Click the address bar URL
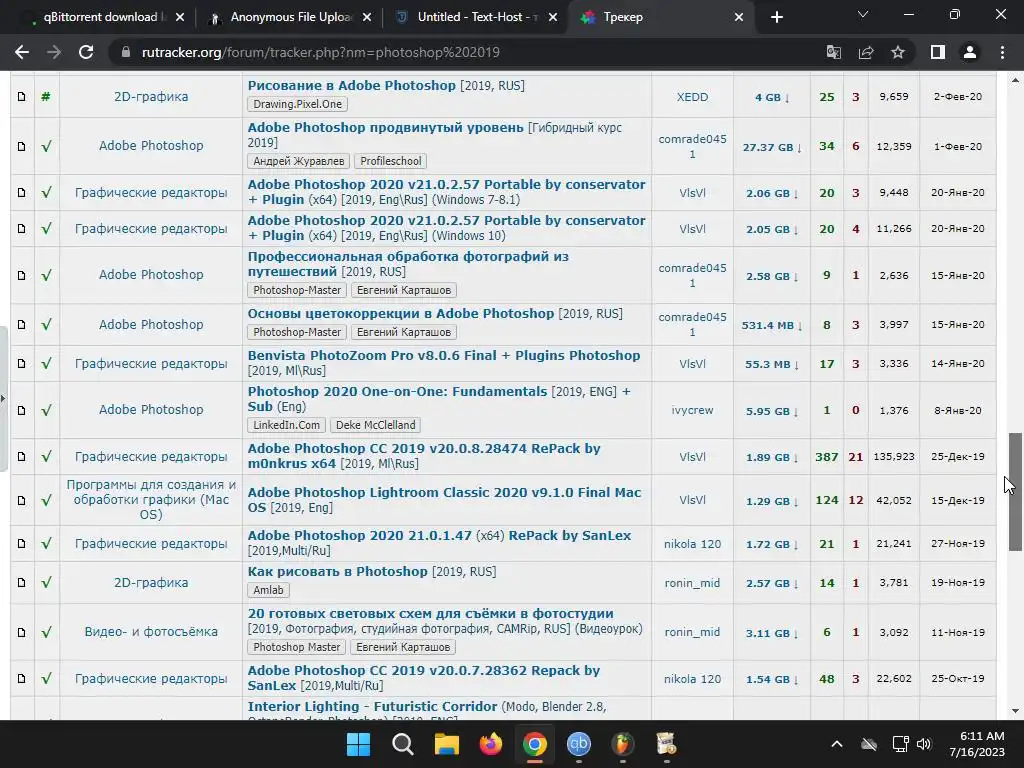Viewport: 1024px width, 768px height. coord(321,52)
